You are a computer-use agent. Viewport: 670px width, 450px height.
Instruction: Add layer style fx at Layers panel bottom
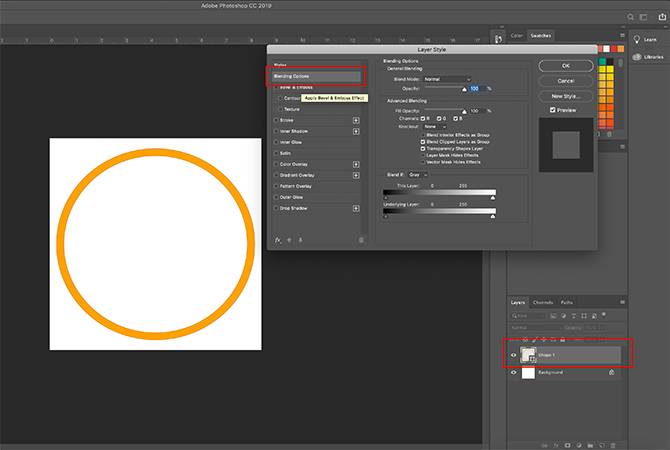(x=556, y=445)
